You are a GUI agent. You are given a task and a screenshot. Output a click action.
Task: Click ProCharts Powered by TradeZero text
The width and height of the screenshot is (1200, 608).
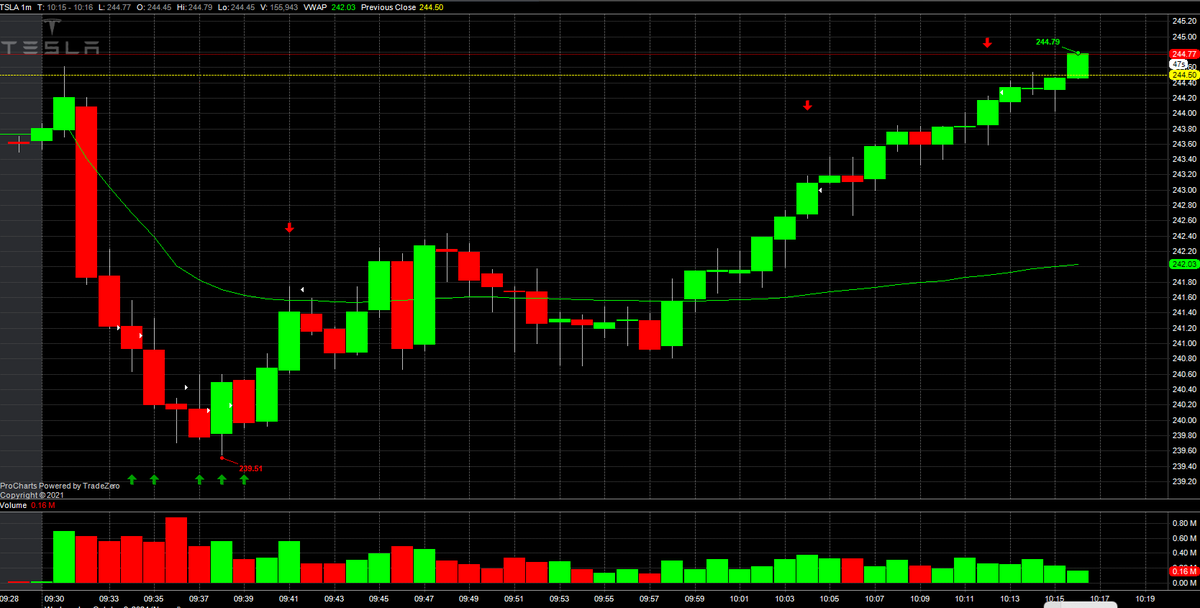click(60, 486)
